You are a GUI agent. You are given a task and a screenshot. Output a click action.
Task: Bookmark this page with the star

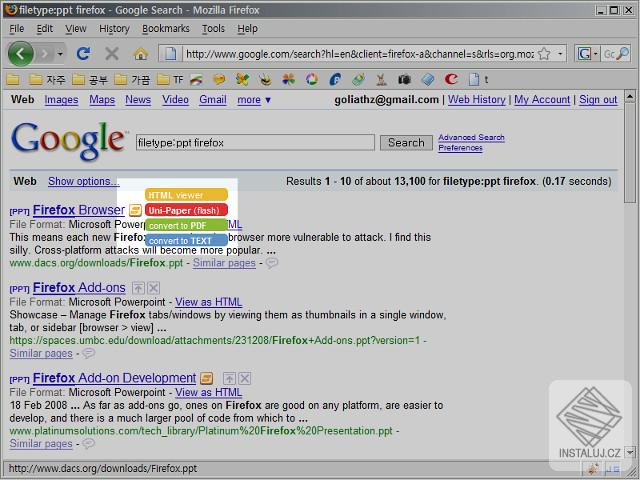click(x=544, y=53)
